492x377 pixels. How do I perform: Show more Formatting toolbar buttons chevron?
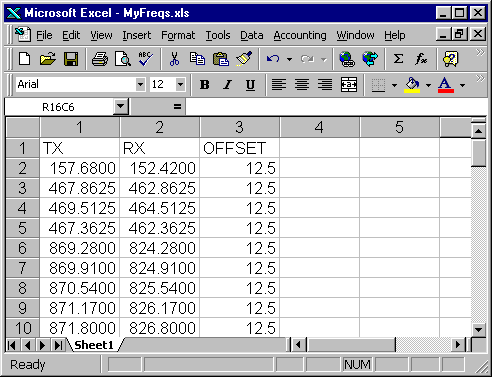pos(480,78)
